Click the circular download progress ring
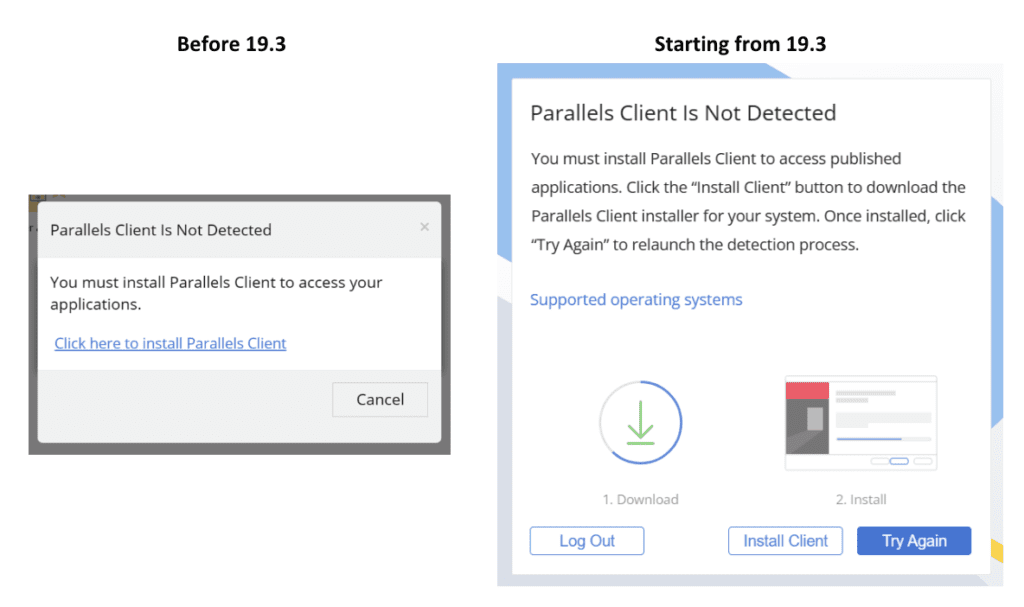1024x607 pixels. 640,422
